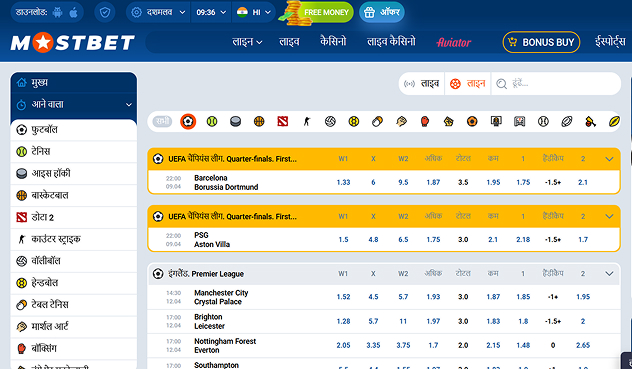Bet draw 4.8 on PSG match
Viewport: 632px width, 369px height.
click(373, 240)
